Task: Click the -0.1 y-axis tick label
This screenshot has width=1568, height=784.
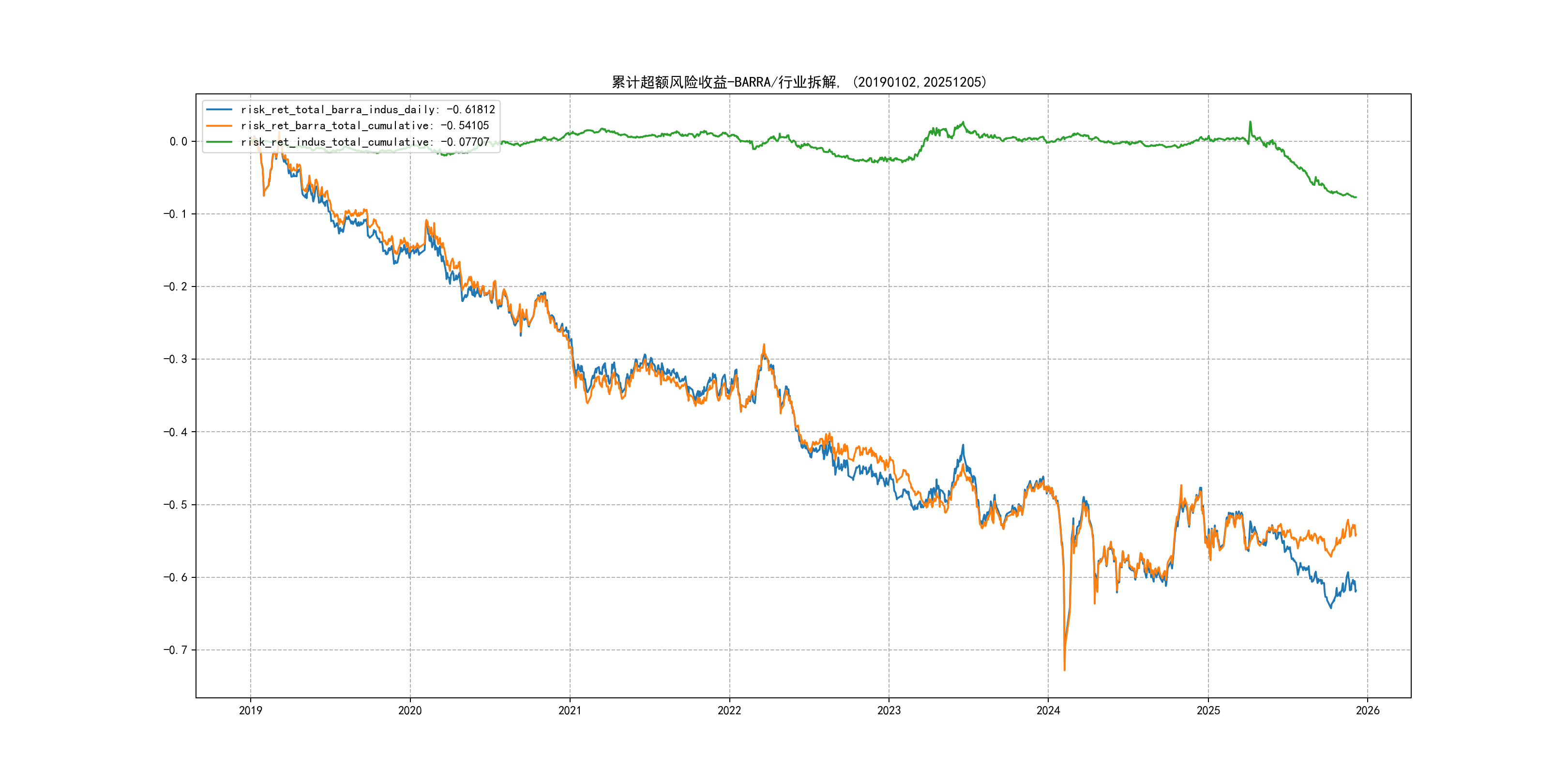Action: click(175, 214)
